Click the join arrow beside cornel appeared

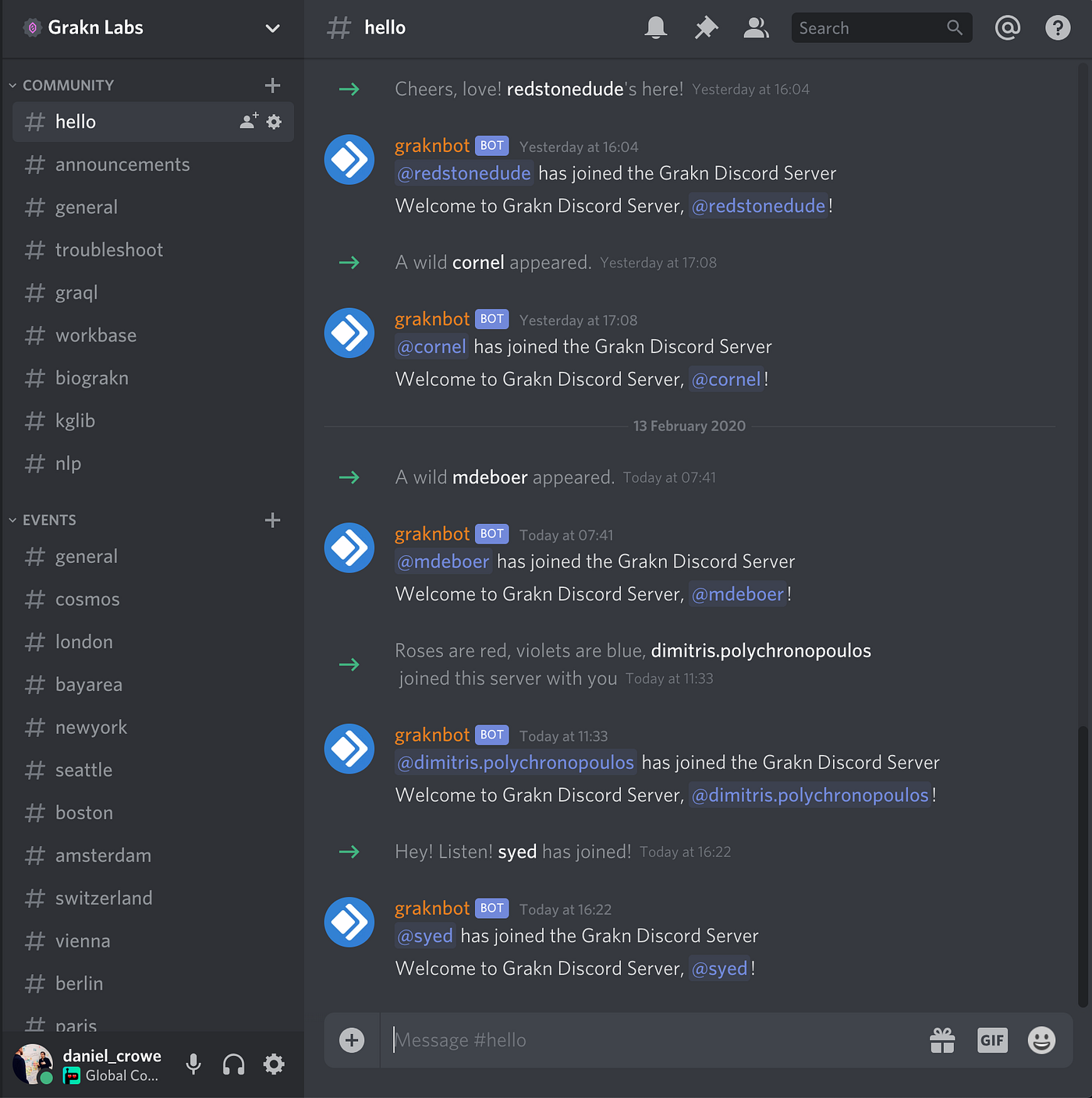click(x=349, y=263)
